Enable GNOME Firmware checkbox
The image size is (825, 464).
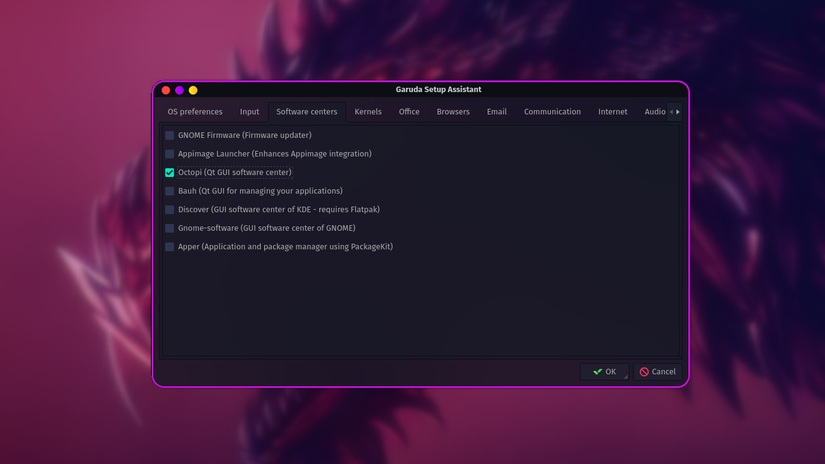pyautogui.click(x=169, y=135)
